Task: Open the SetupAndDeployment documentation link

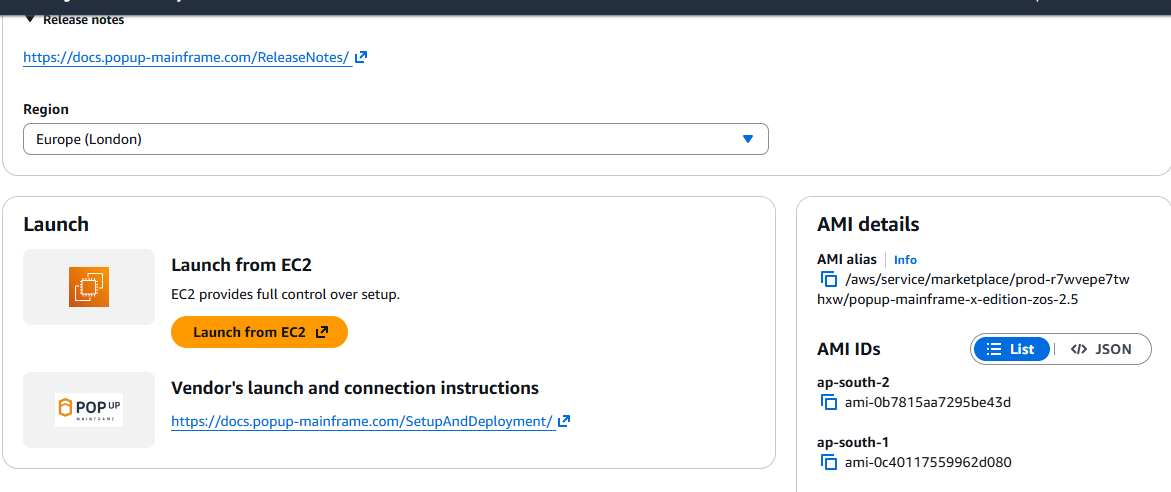Action: [363, 421]
